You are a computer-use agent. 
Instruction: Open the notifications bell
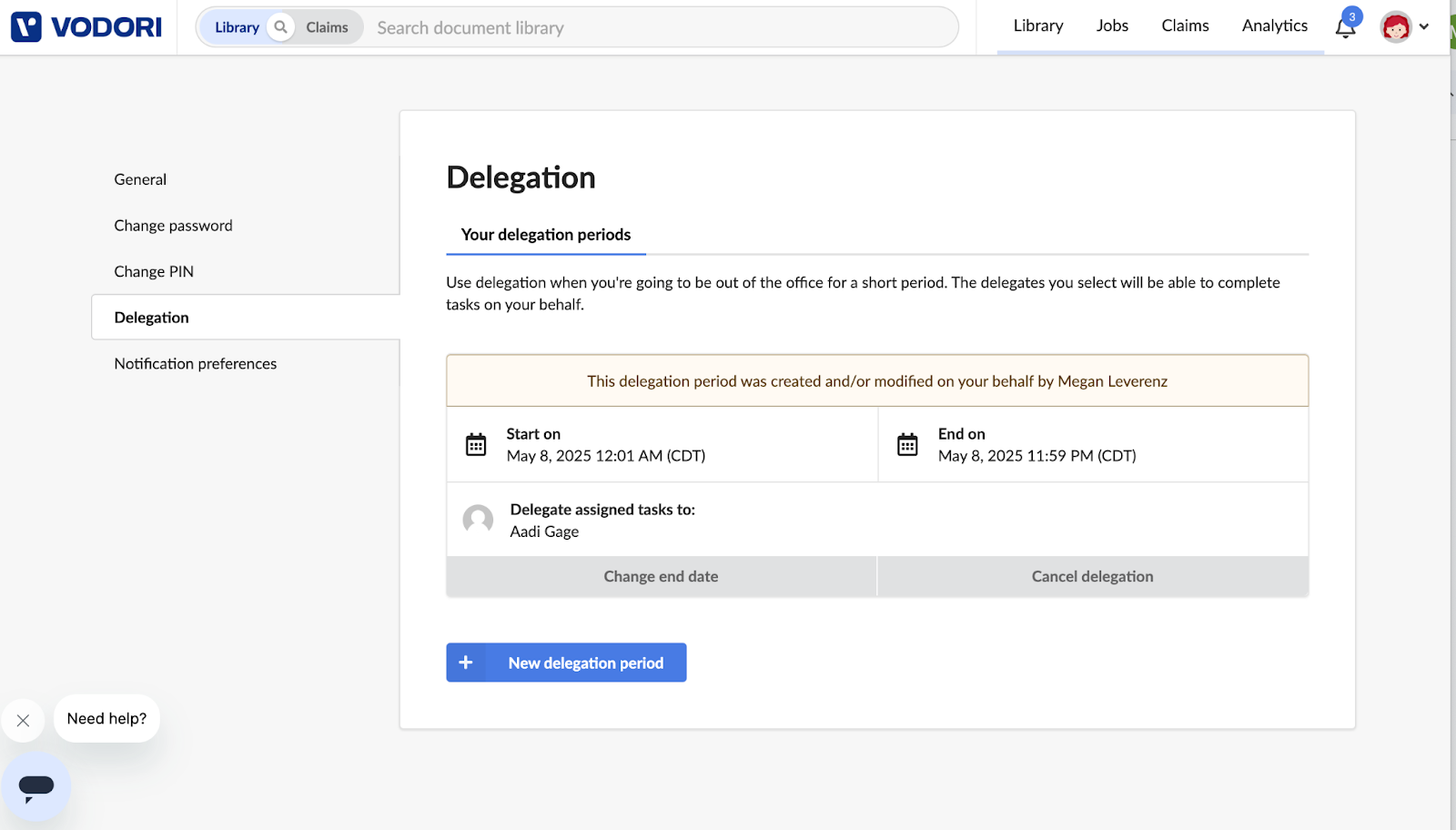pos(1345,28)
